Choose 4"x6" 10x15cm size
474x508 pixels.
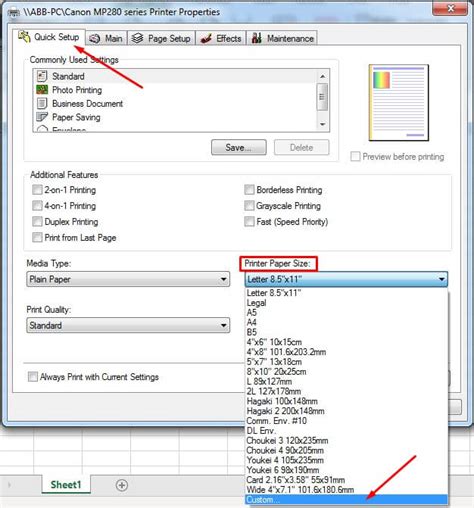pyautogui.click(x=346, y=342)
